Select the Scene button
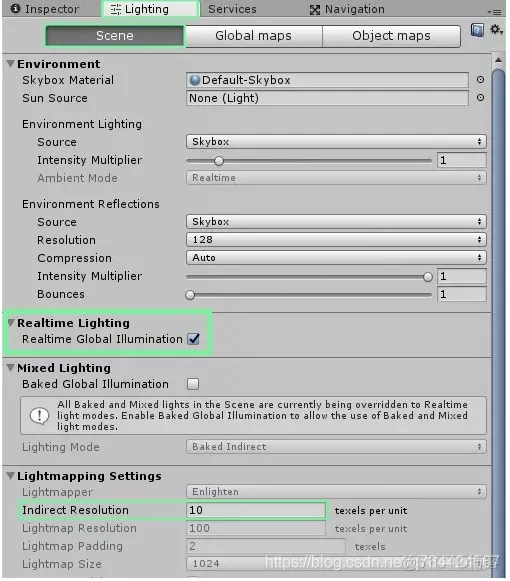Screen dimensions: 510x581 tap(115, 36)
